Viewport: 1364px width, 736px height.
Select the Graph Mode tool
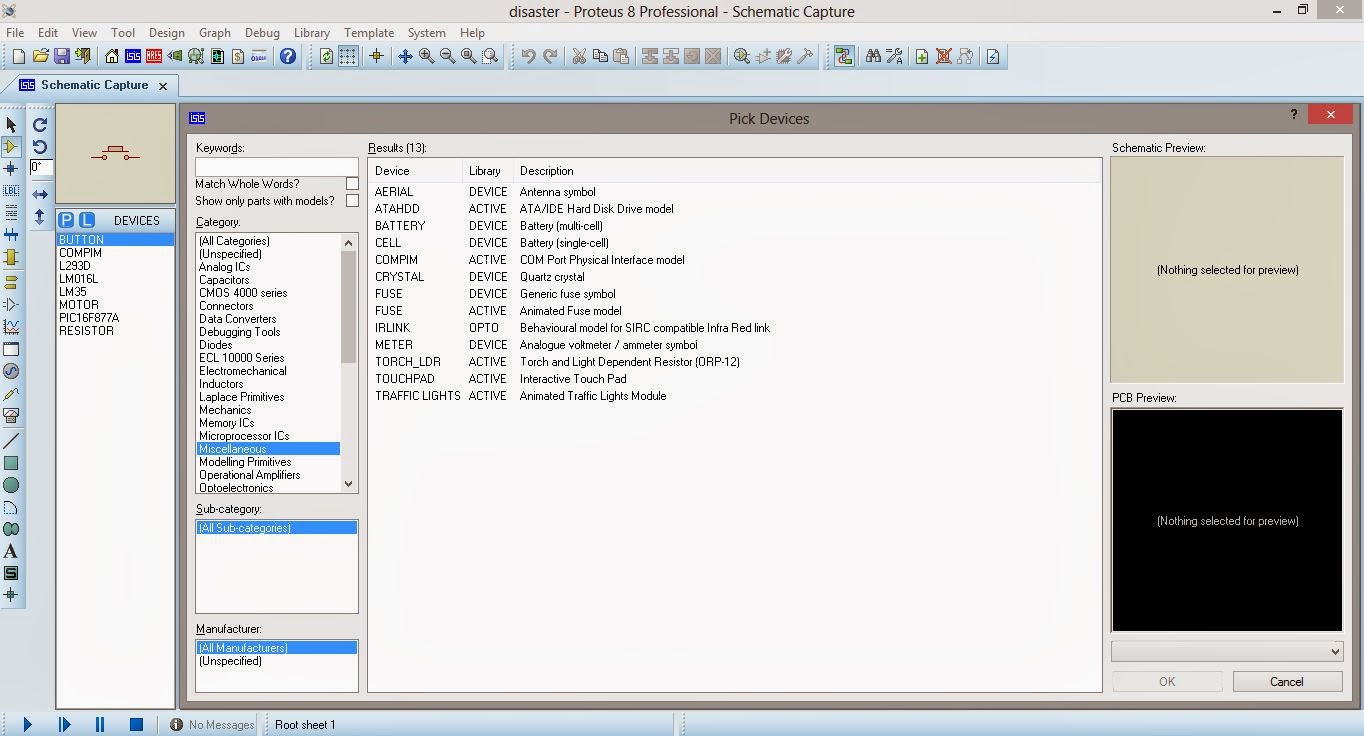click(x=11, y=327)
